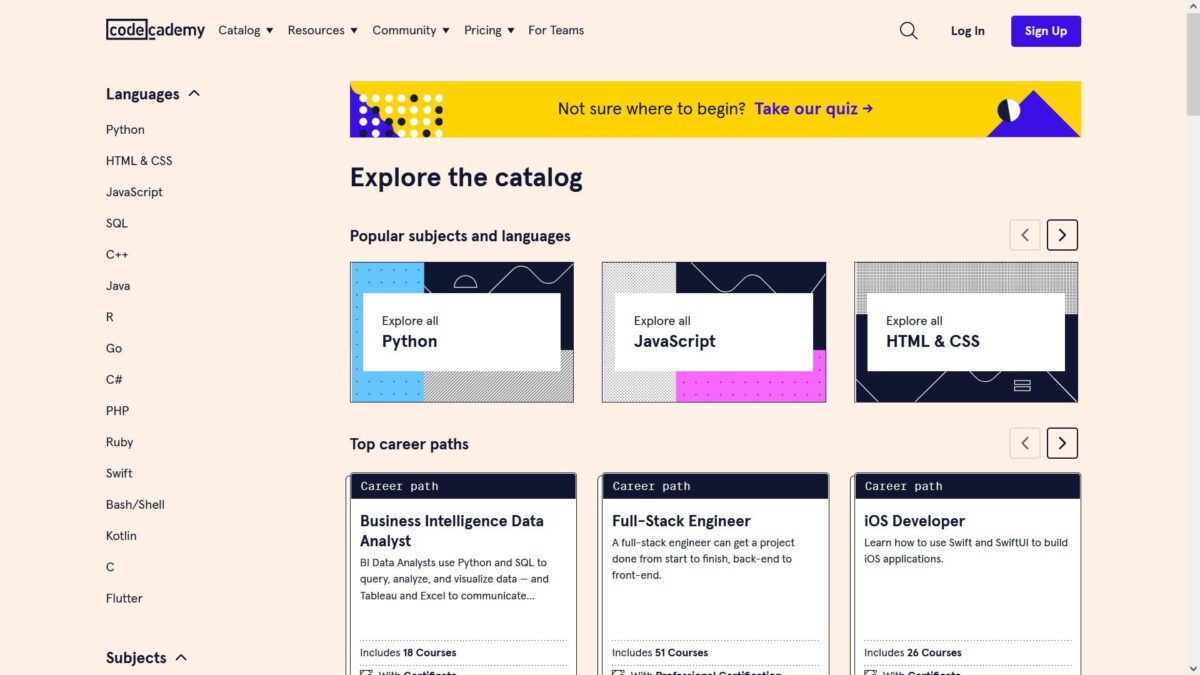
Task: Take our quiz from the banner
Action: [813, 109]
